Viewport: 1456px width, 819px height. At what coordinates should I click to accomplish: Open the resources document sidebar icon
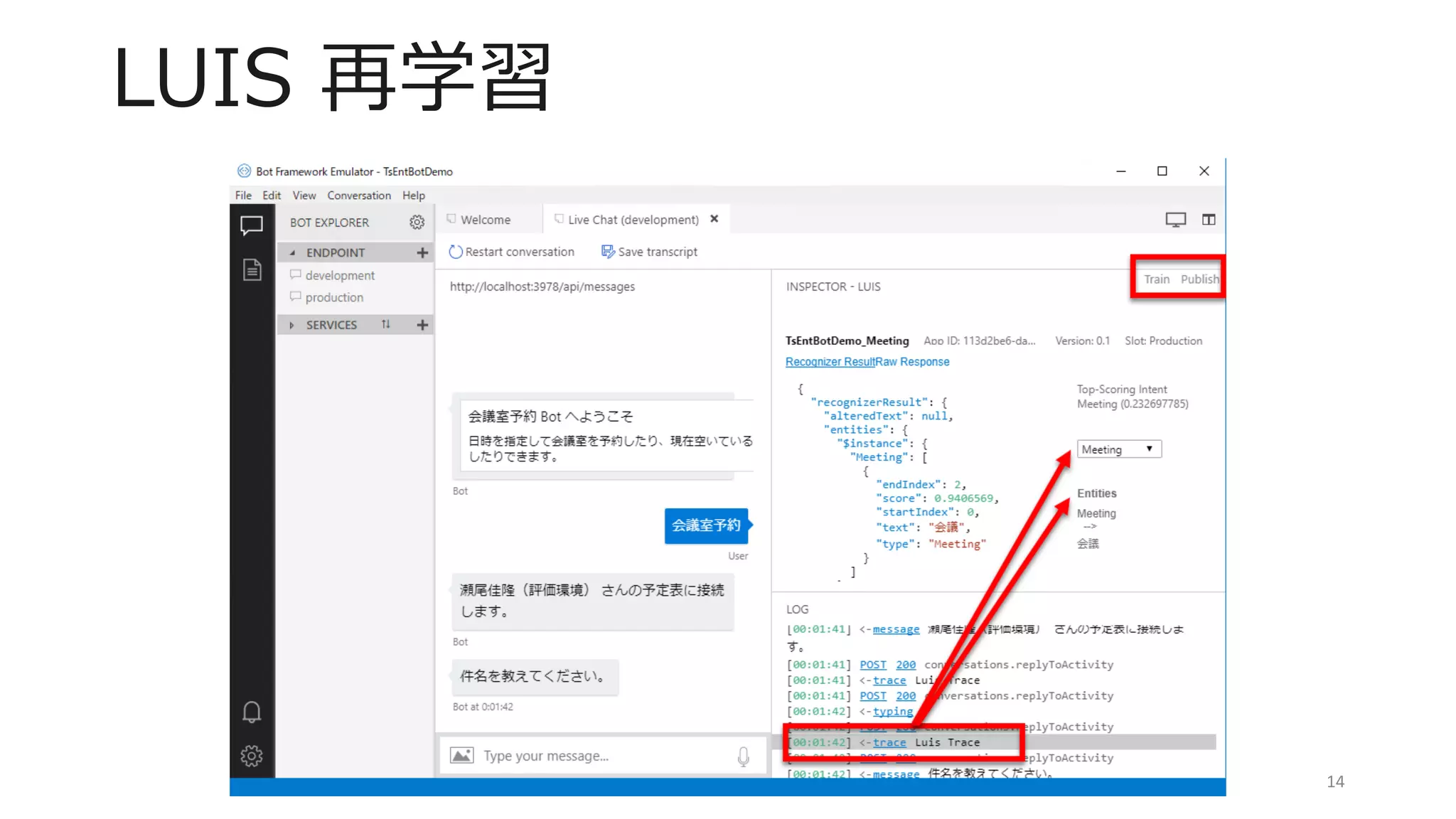click(x=252, y=269)
